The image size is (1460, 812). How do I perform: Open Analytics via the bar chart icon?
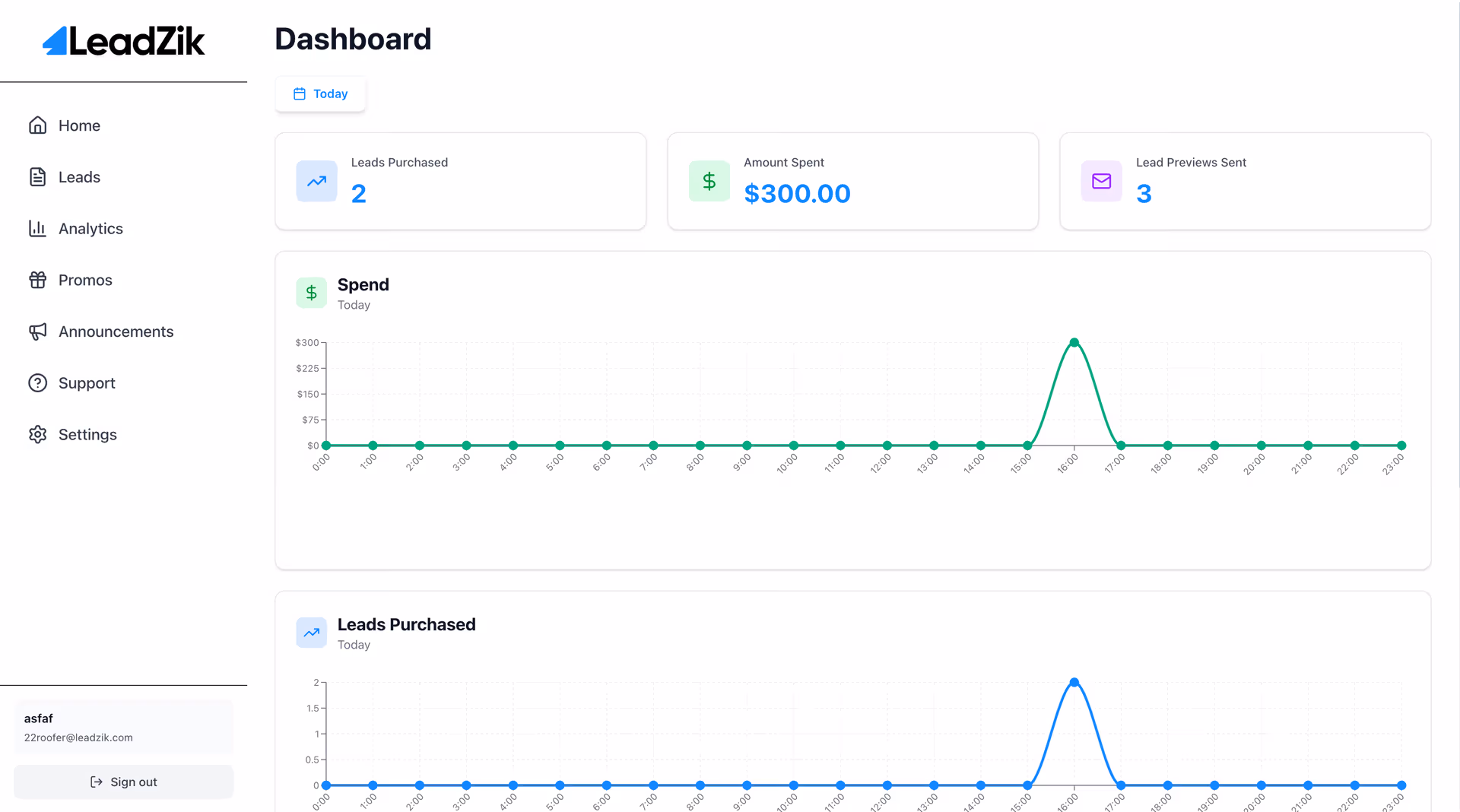click(38, 228)
